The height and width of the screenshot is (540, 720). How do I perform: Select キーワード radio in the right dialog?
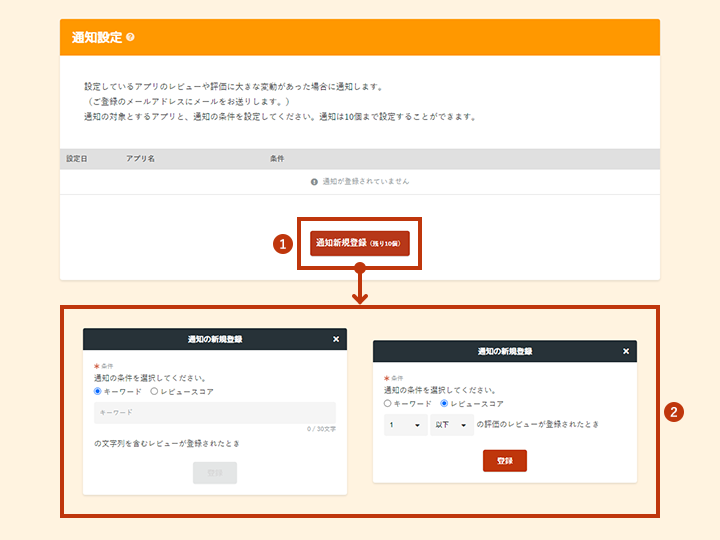(x=388, y=403)
